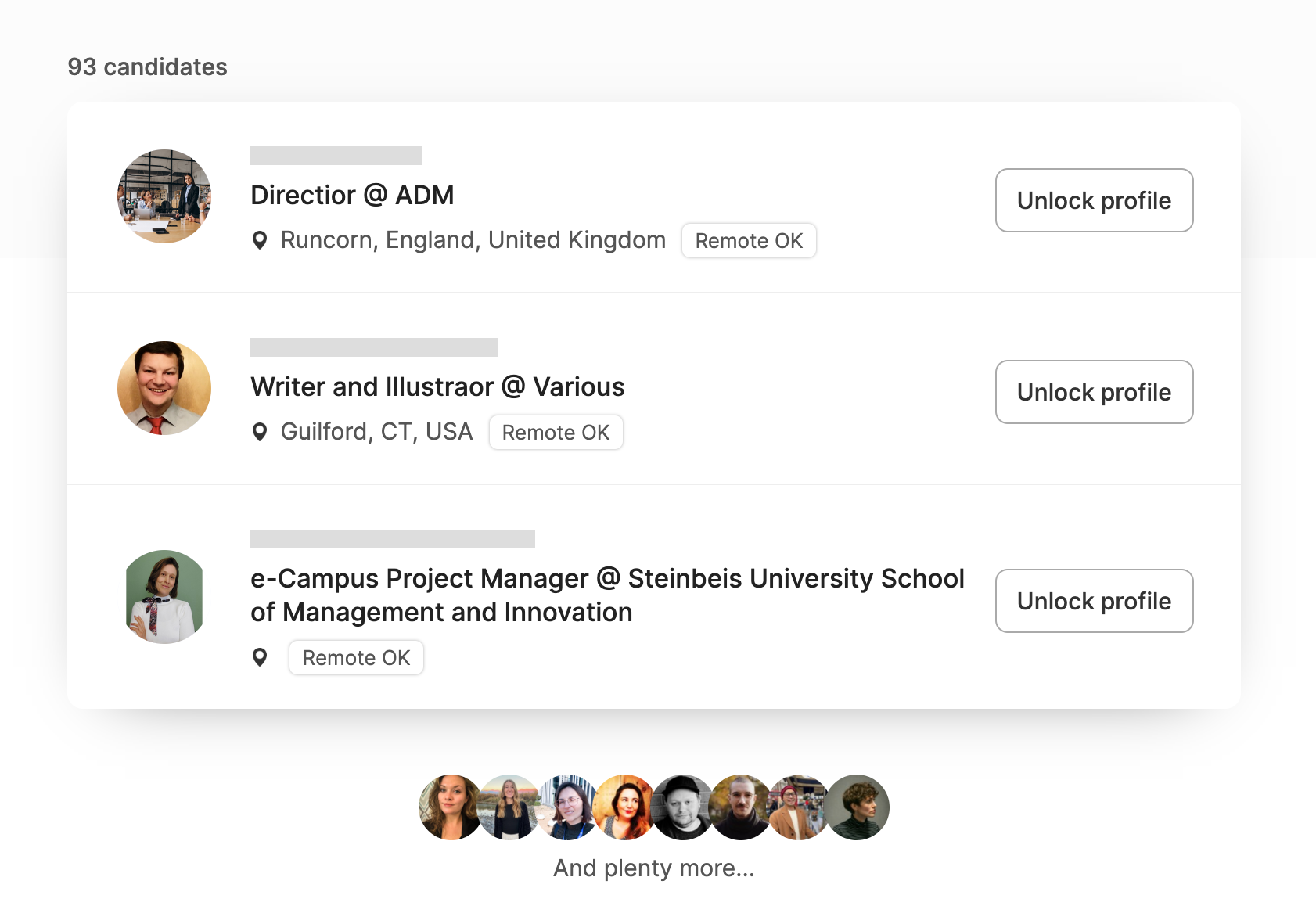Unlock the Writer and Illustraor profile
The width and height of the screenshot is (1316, 906).
point(1094,392)
